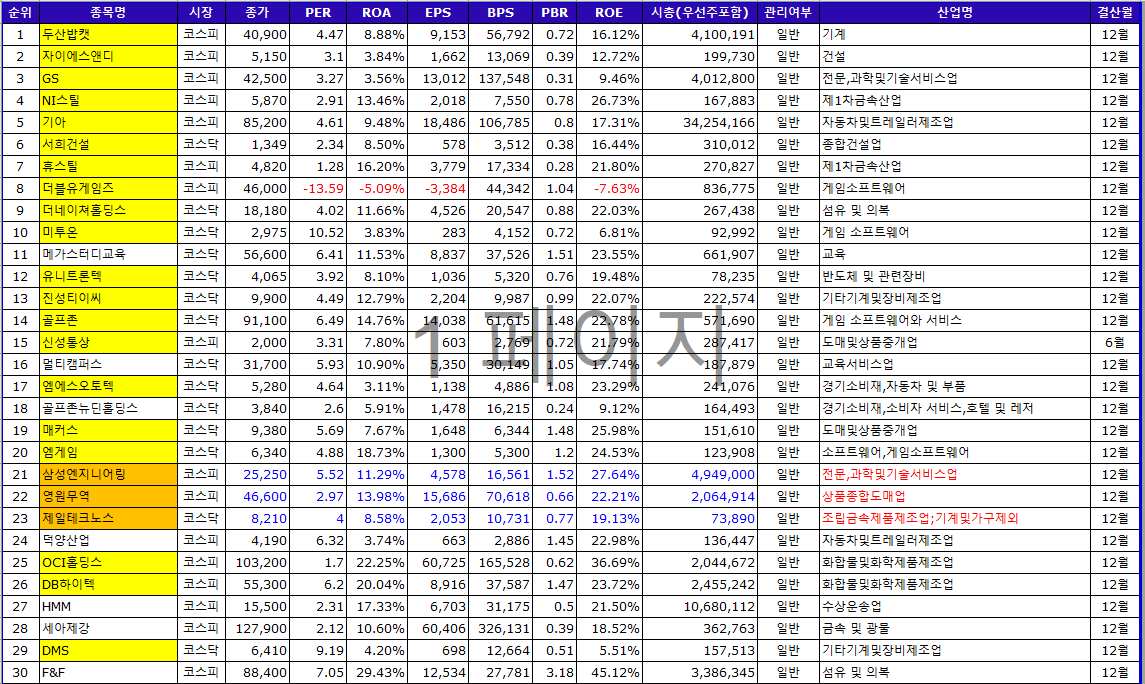Screen dimensions: 1145x684
Task: Select the 삼성엔지니어링 stock name cell
Action: (x=108, y=474)
